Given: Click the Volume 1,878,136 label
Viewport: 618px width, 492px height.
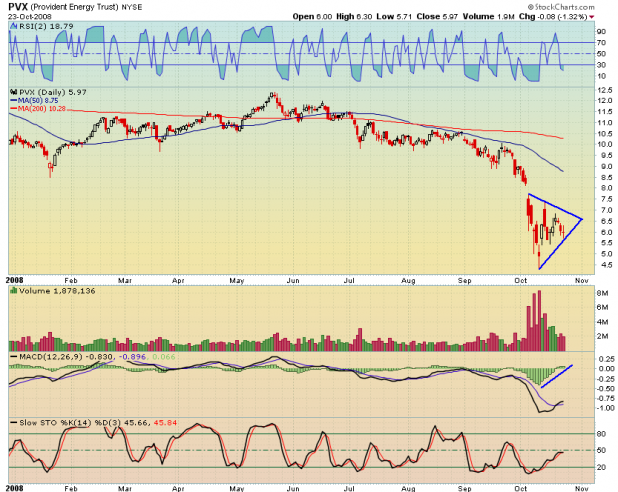Looking at the screenshot, I should coord(57,291).
